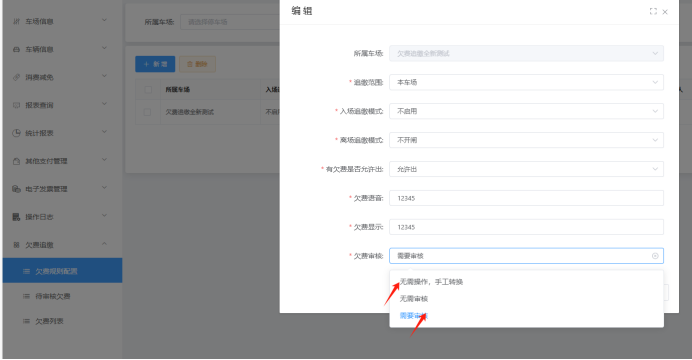Click the 消费减免 ticket icon

pyautogui.click(x=16, y=77)
